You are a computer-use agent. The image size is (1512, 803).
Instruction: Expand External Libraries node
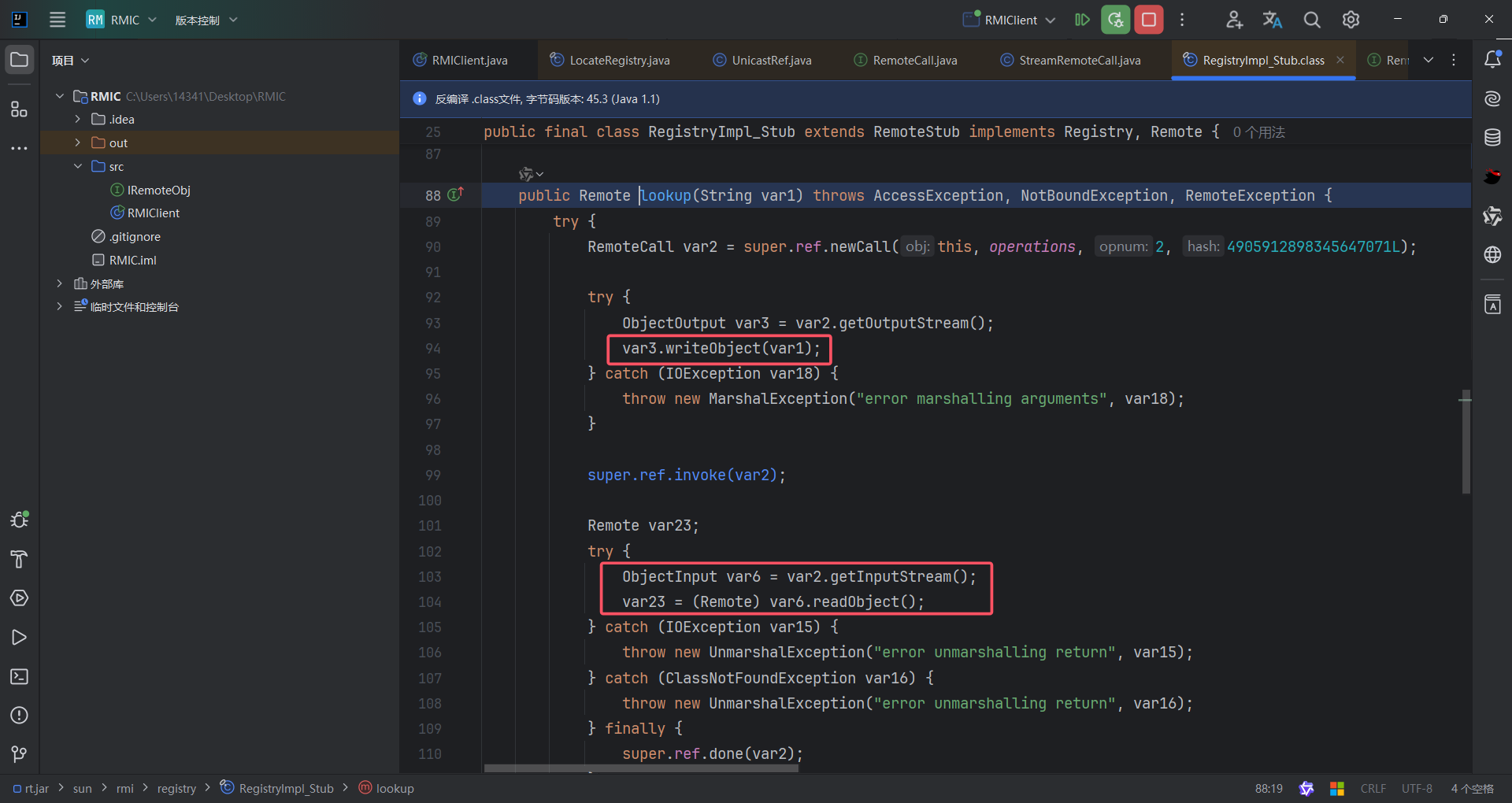(60, 283)
